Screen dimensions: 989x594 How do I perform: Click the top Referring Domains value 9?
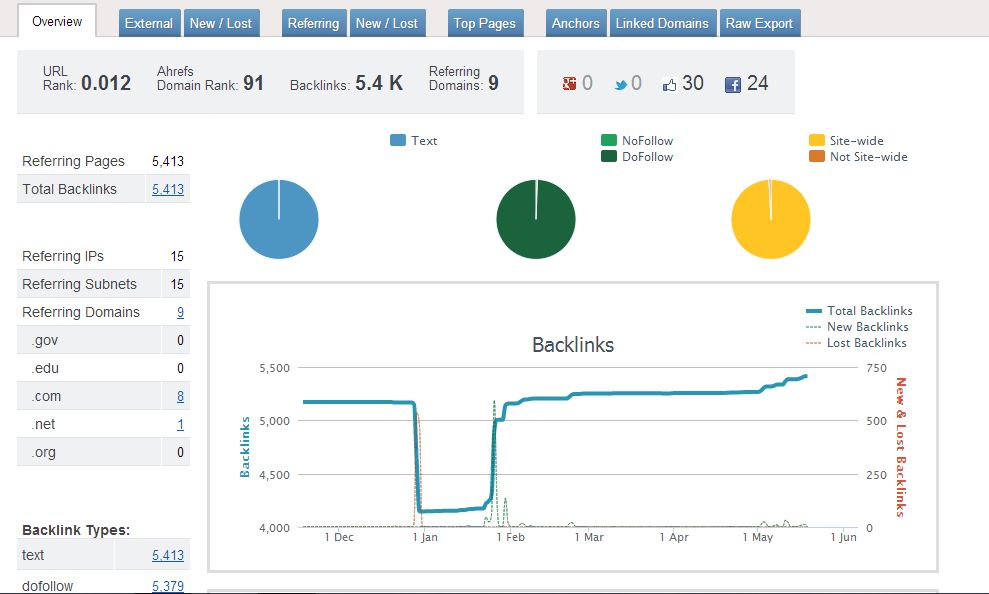click(493, 83)
